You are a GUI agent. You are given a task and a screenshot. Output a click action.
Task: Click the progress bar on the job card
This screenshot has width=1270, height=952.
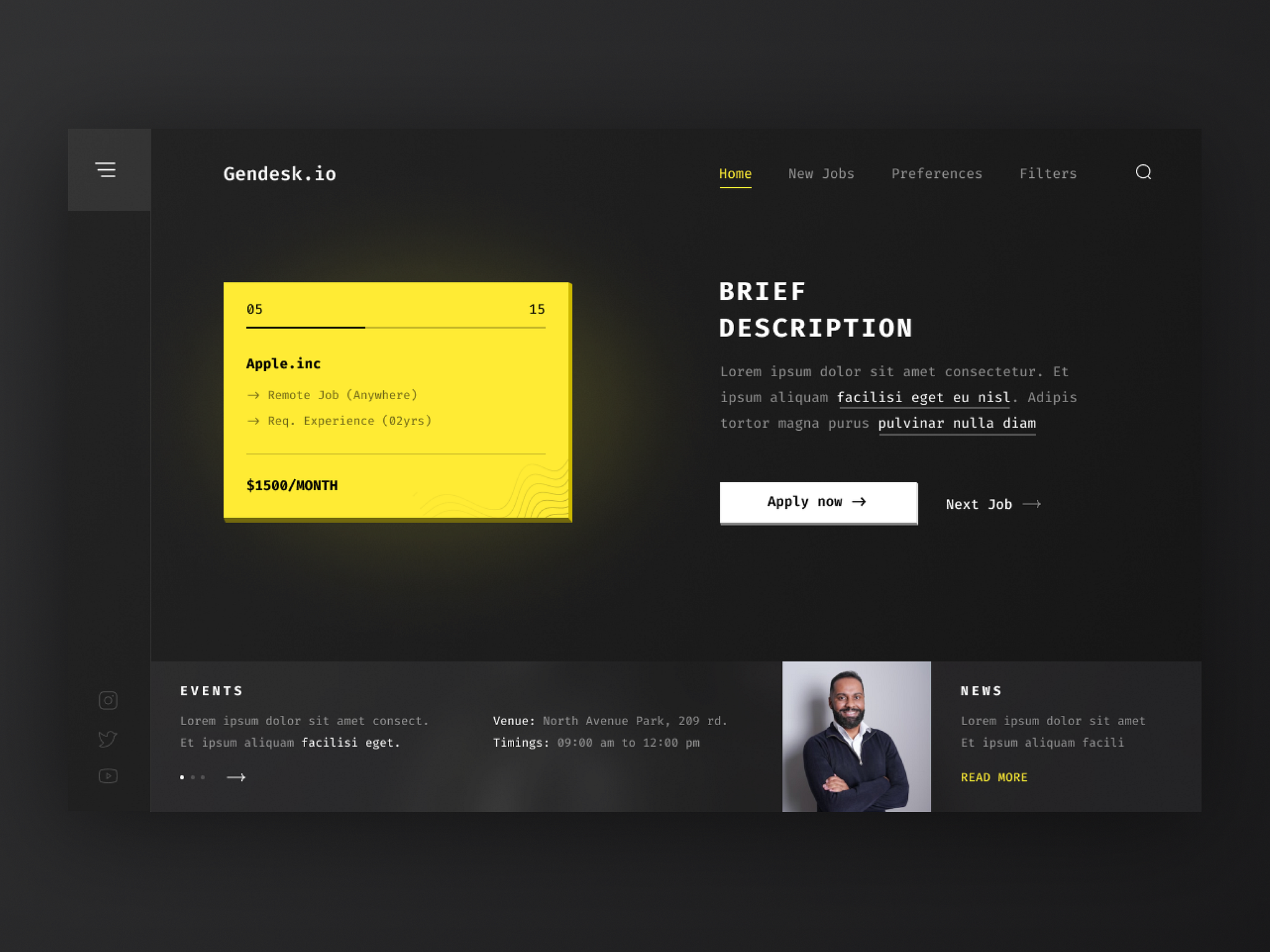pyautogui.click(x=396, y=326)
